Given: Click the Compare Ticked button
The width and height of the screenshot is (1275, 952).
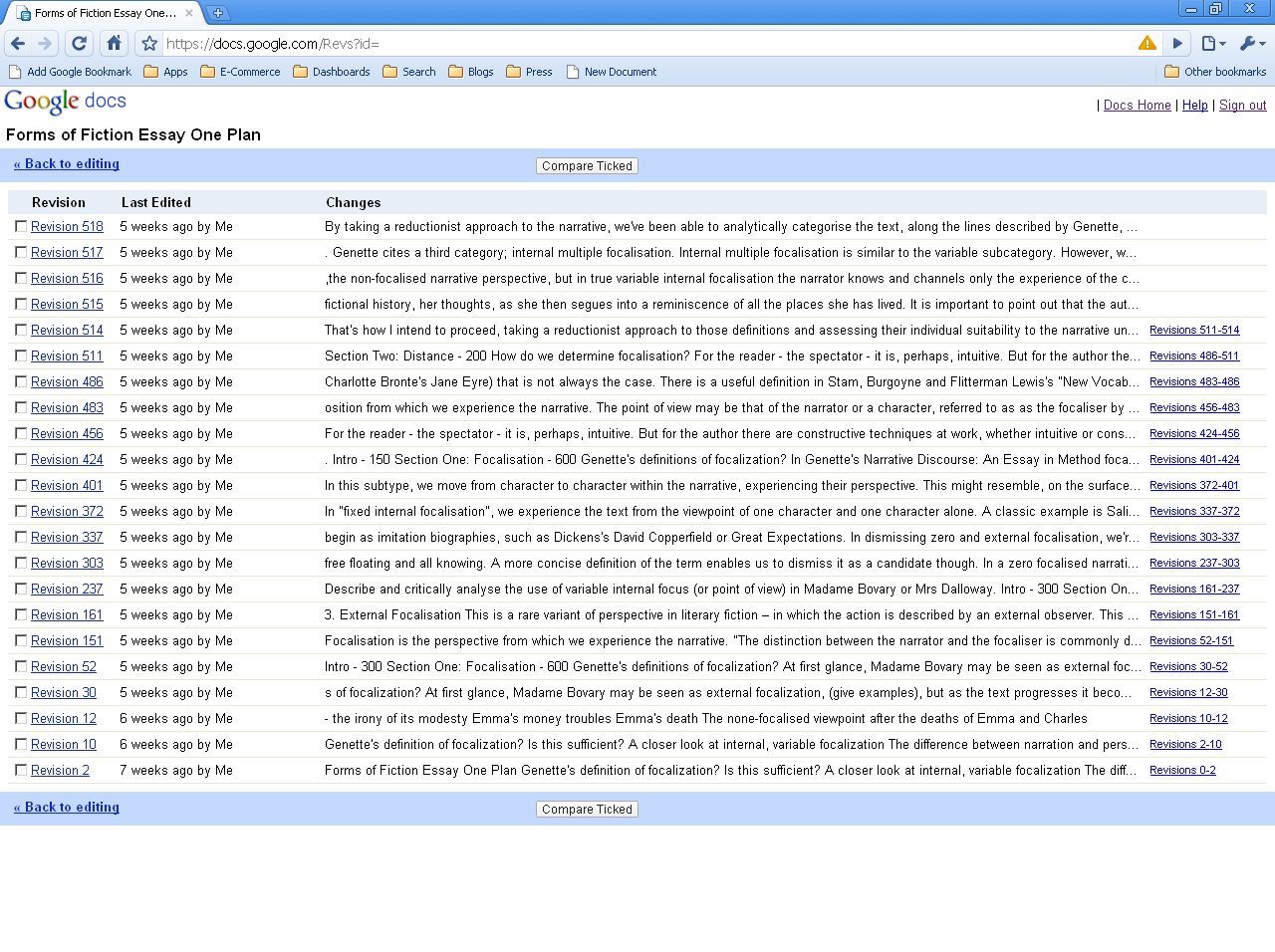Looking at the screenshot, I should pyautogui.click(x=587, y=165).
